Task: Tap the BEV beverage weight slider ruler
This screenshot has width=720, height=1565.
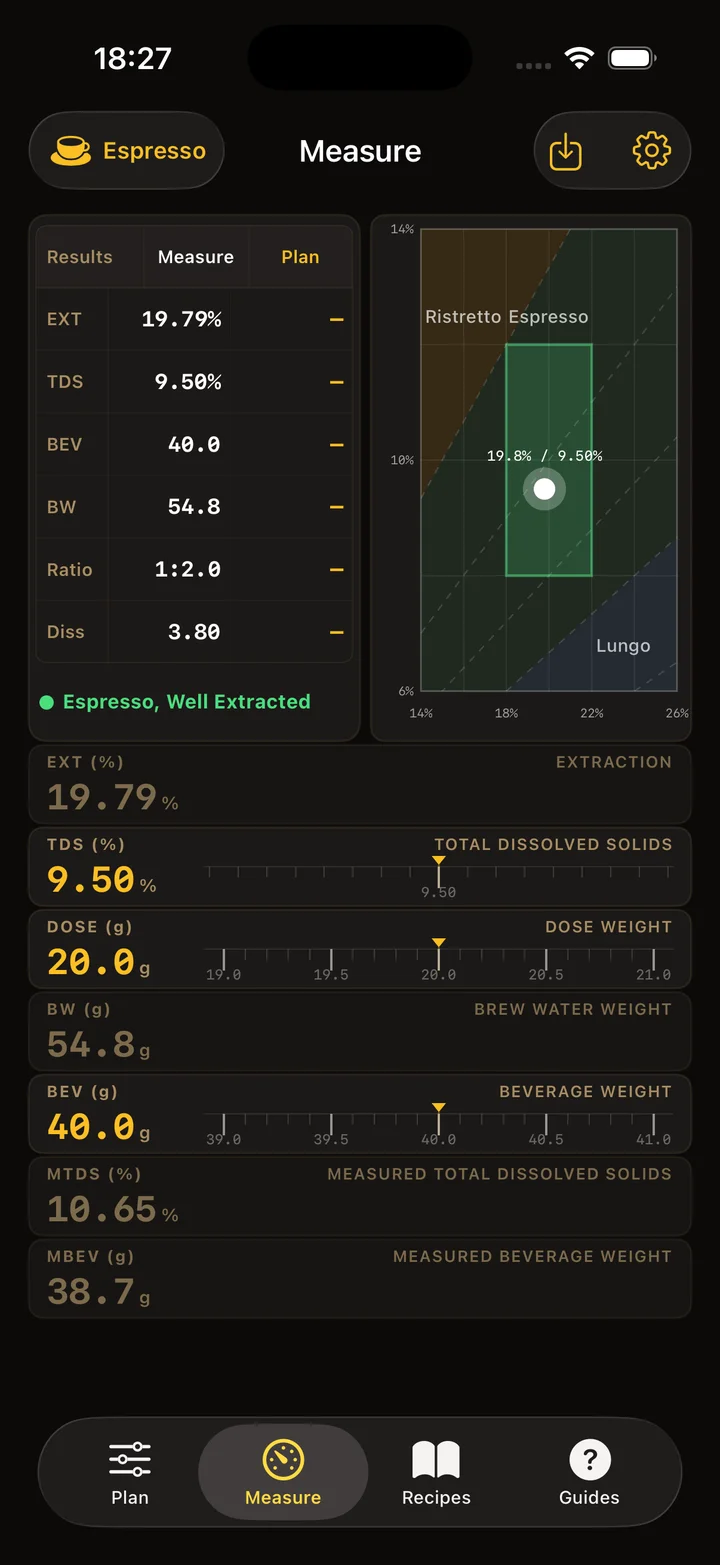Action: point(438,1124)
